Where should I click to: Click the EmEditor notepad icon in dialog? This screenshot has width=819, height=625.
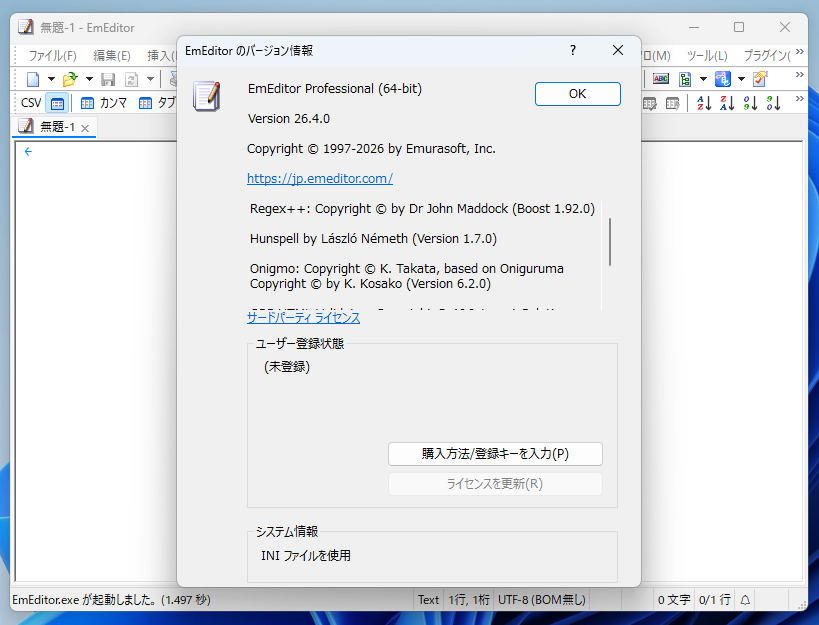click(207, 96)
